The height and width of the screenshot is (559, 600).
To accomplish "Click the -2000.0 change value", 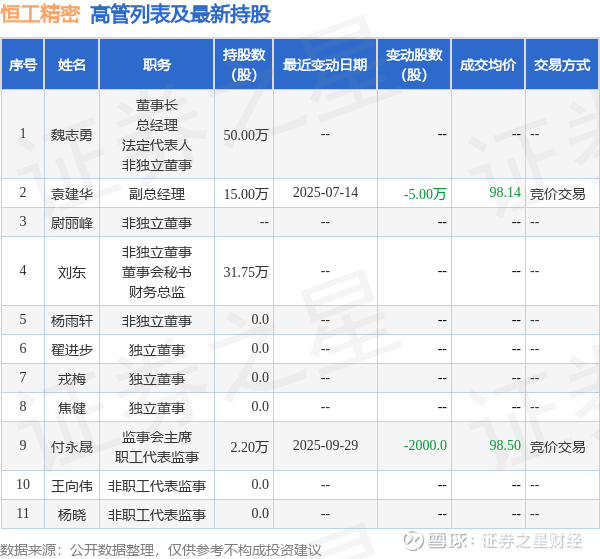I will (425, 445).
